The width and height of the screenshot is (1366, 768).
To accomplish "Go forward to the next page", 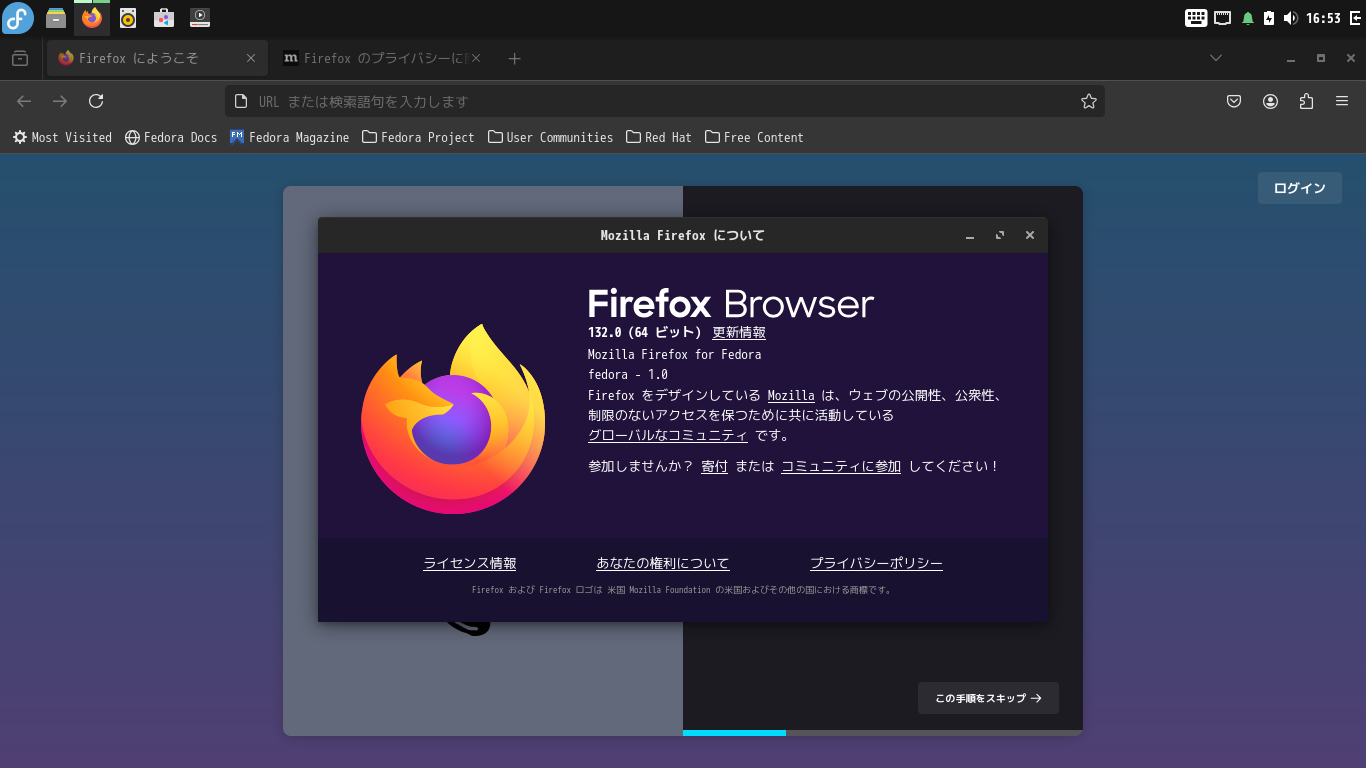I will [x=60, y=101].
